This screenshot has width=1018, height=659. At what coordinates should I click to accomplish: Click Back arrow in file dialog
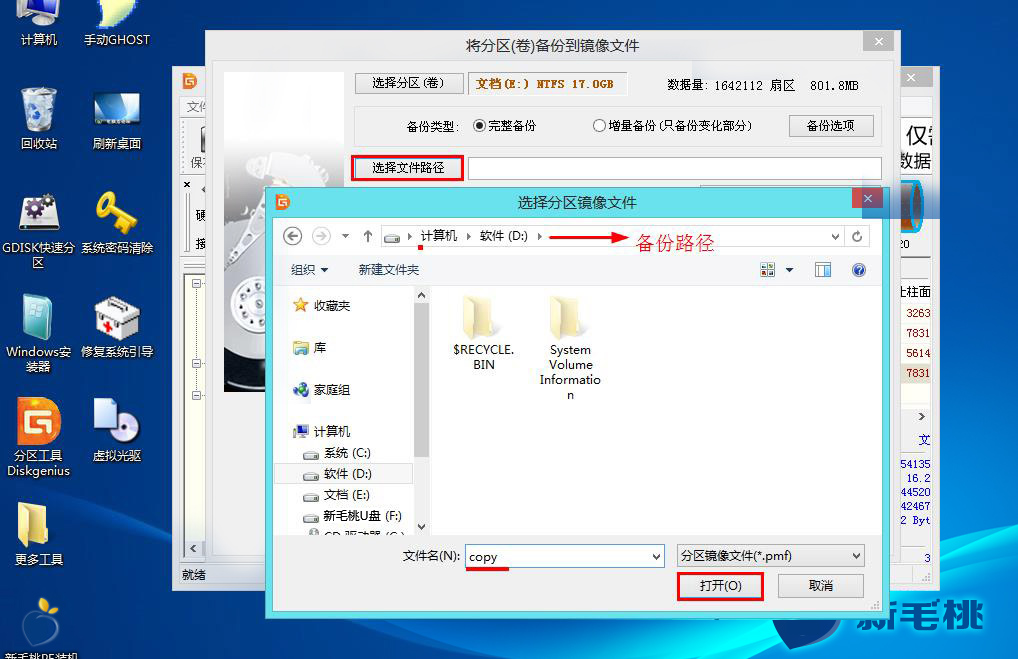click(x=293, y=236)
